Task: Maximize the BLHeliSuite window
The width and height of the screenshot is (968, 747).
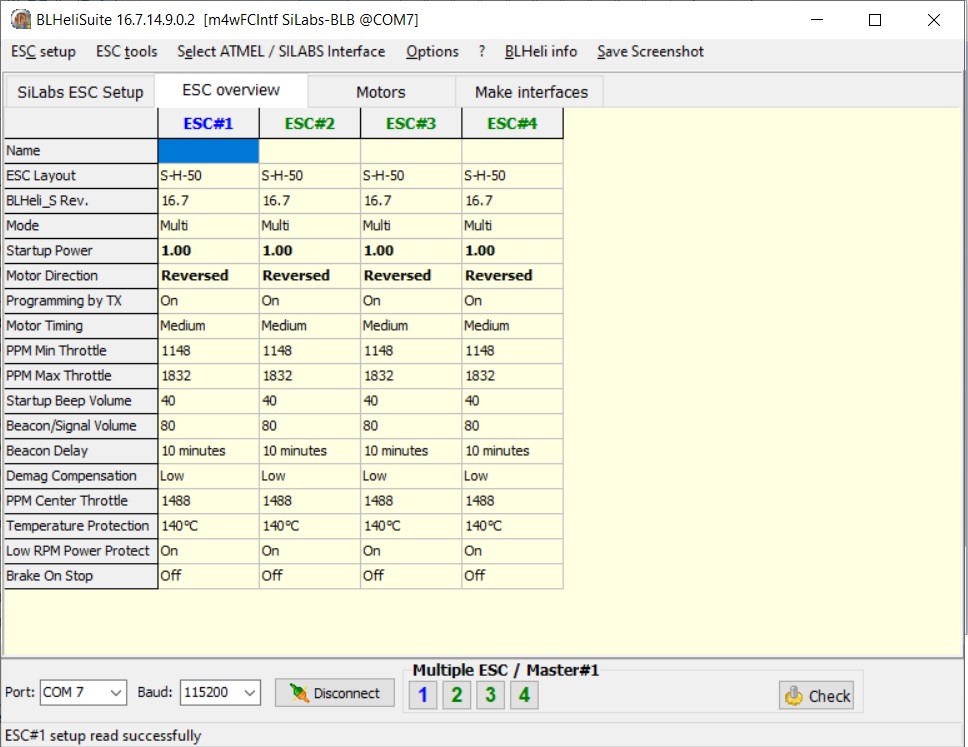Action: pos(875,20)
